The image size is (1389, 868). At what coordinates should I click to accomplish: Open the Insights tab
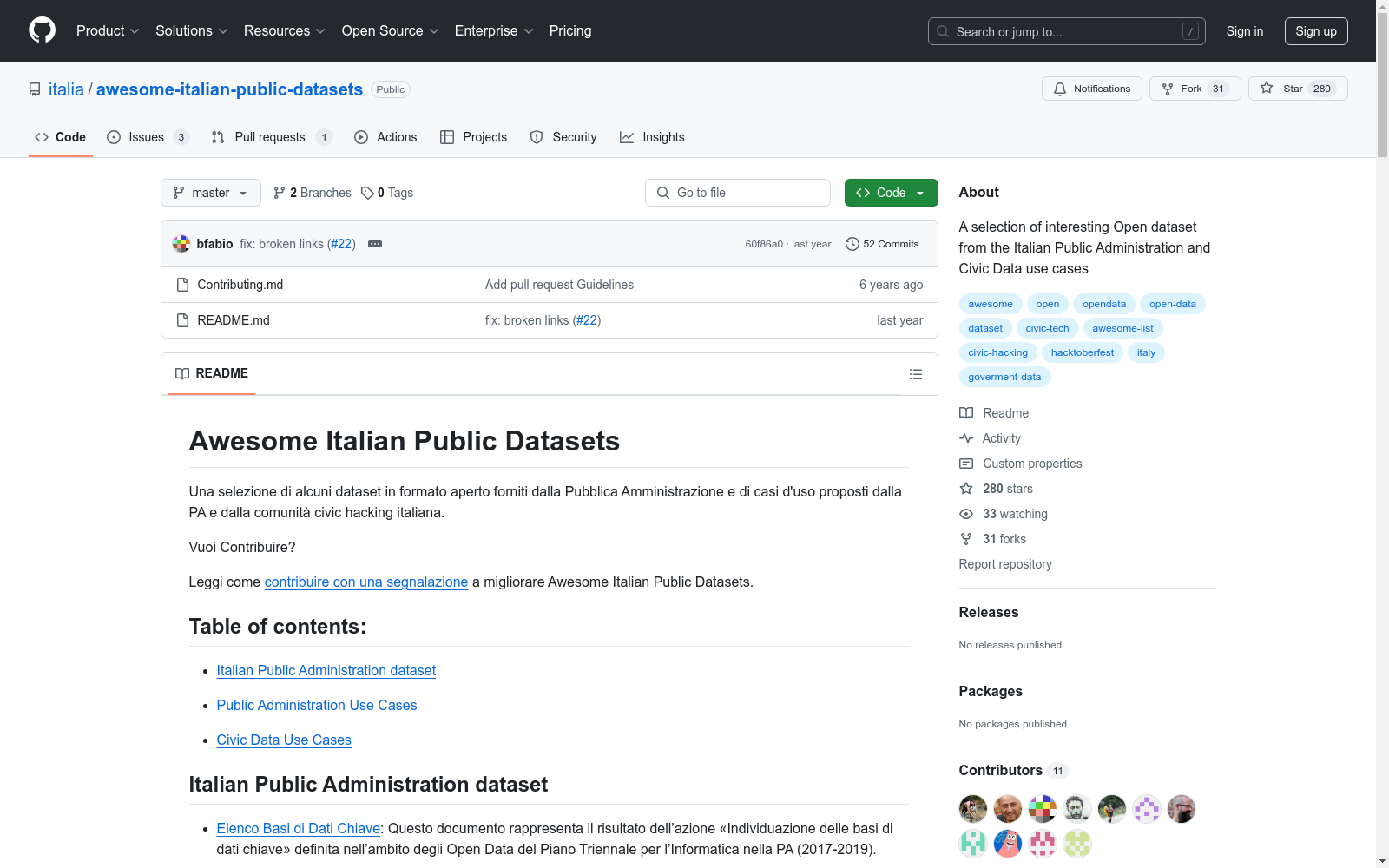point(652,137)
